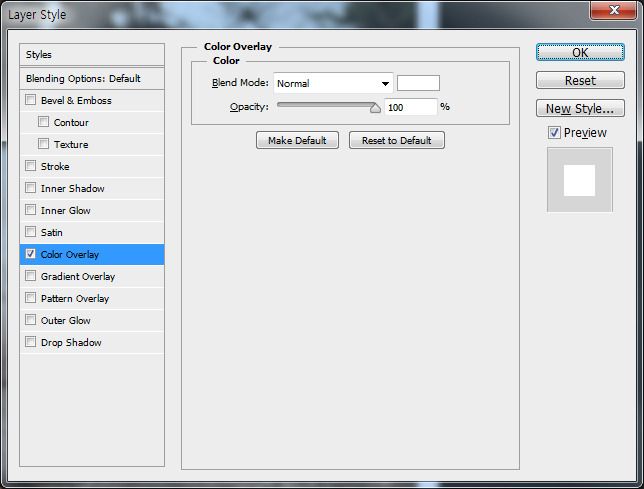The height and width of the screenshot is (489, 644).
Task: Click the Opacity value field
Action: (x=410, y=107)
